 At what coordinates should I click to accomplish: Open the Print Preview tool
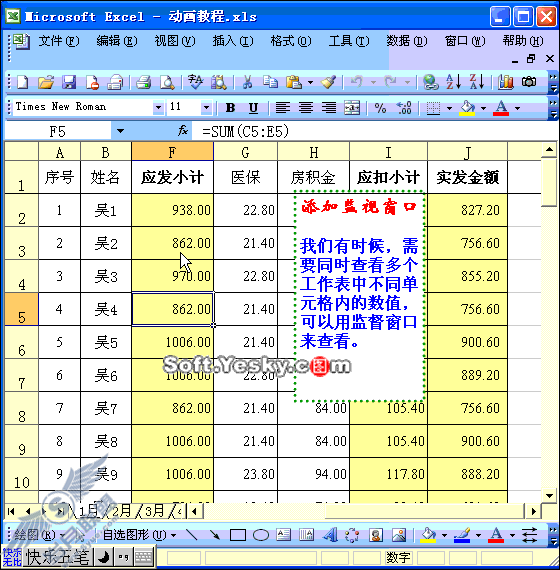[167, 82]
